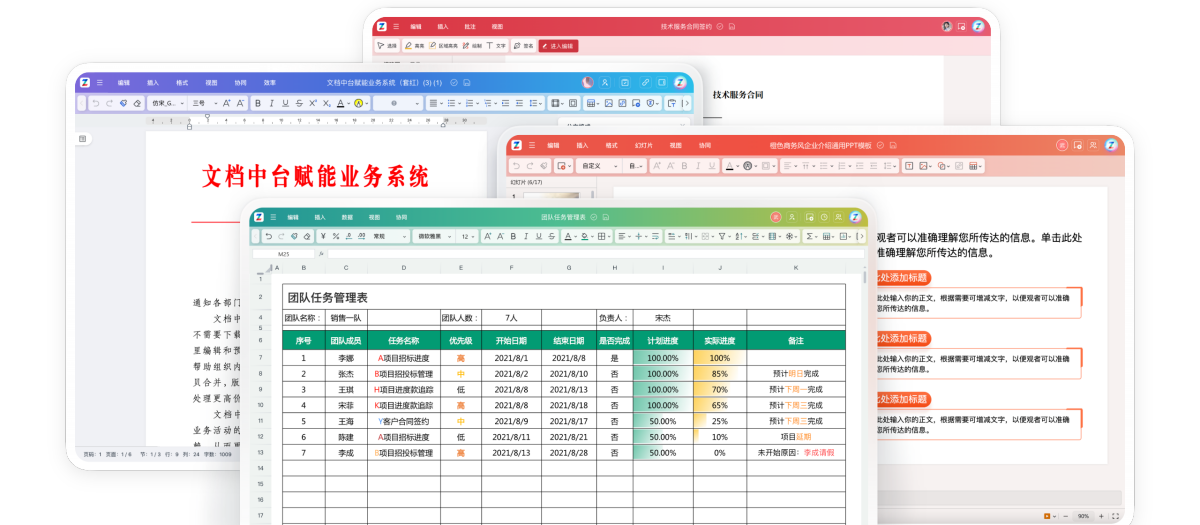
Task: Click the 签名 button in the PDF toolbar
Action: (x=524, y=46)
